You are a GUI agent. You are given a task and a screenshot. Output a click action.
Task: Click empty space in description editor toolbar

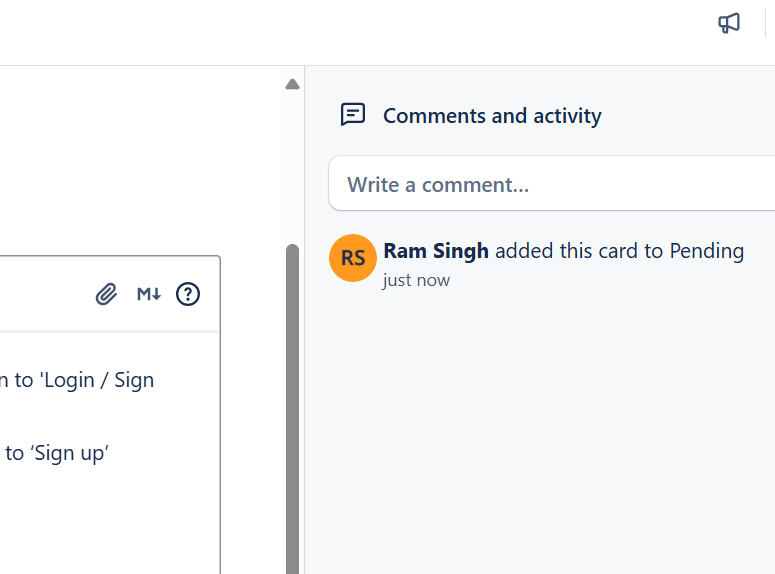(x=40, y=294)
